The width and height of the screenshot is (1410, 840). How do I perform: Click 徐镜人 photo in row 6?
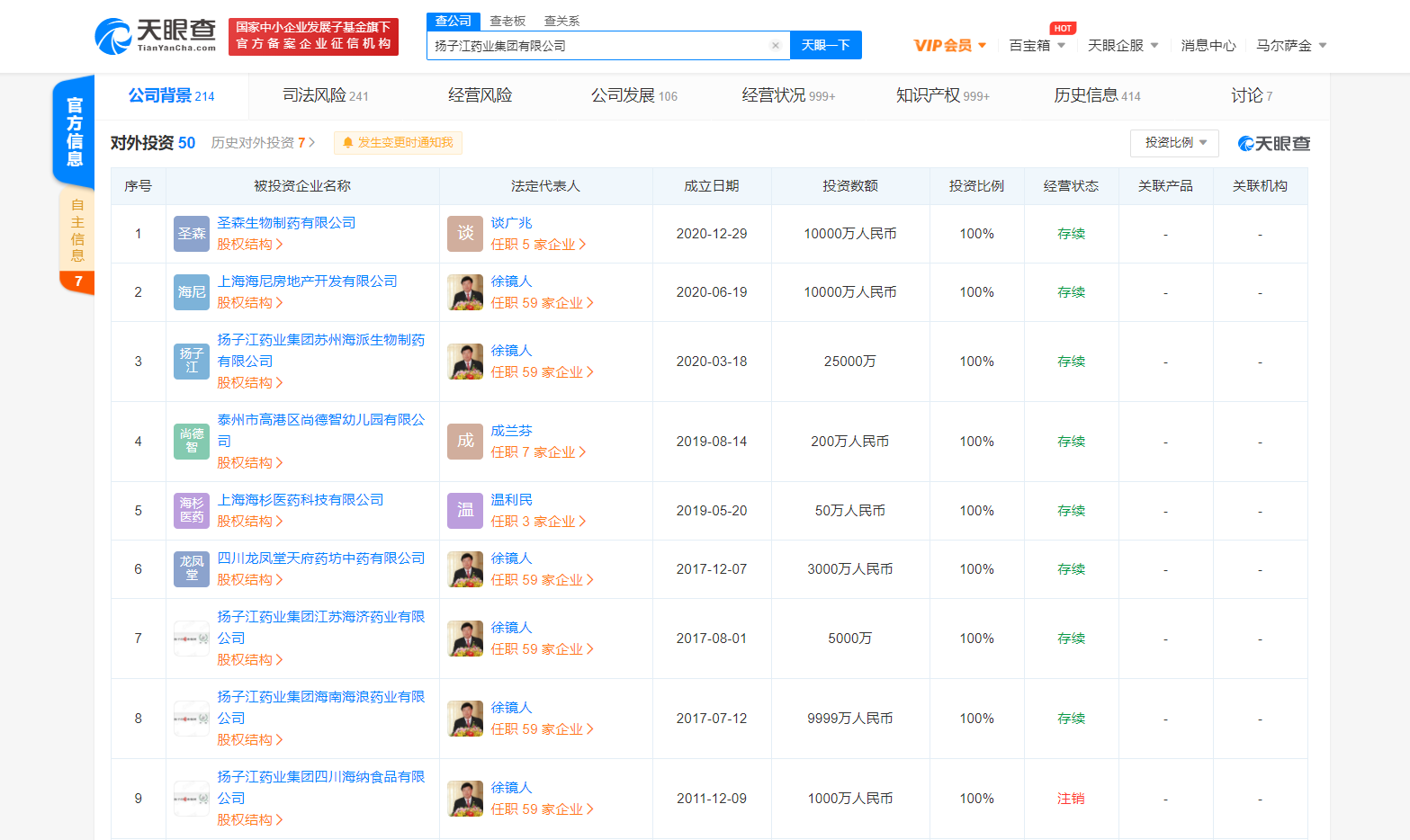coord(465,569)
